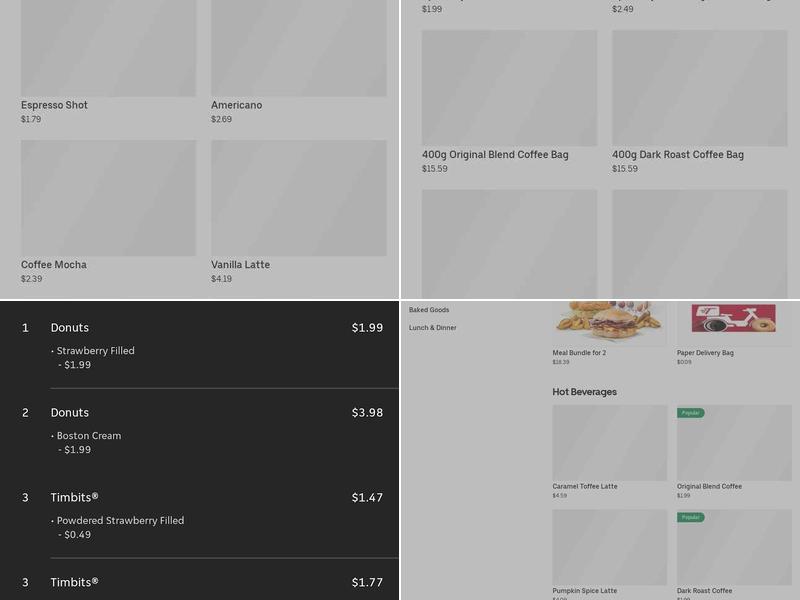Open the Caramel Toffee Latte item
Image resolution: width=800 pixels, height=600 pixels.
coord(609,443)
